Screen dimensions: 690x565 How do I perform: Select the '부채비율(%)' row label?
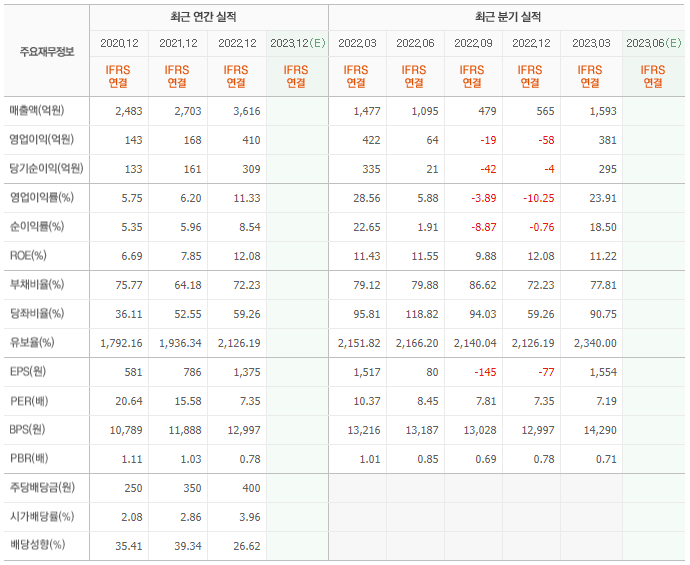pos(37,285)
